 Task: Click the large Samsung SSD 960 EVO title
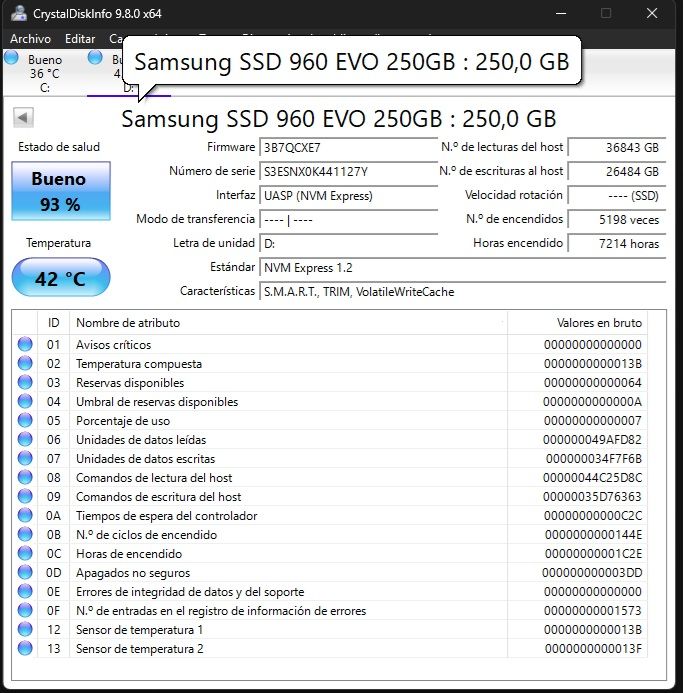tap(339, 119)
